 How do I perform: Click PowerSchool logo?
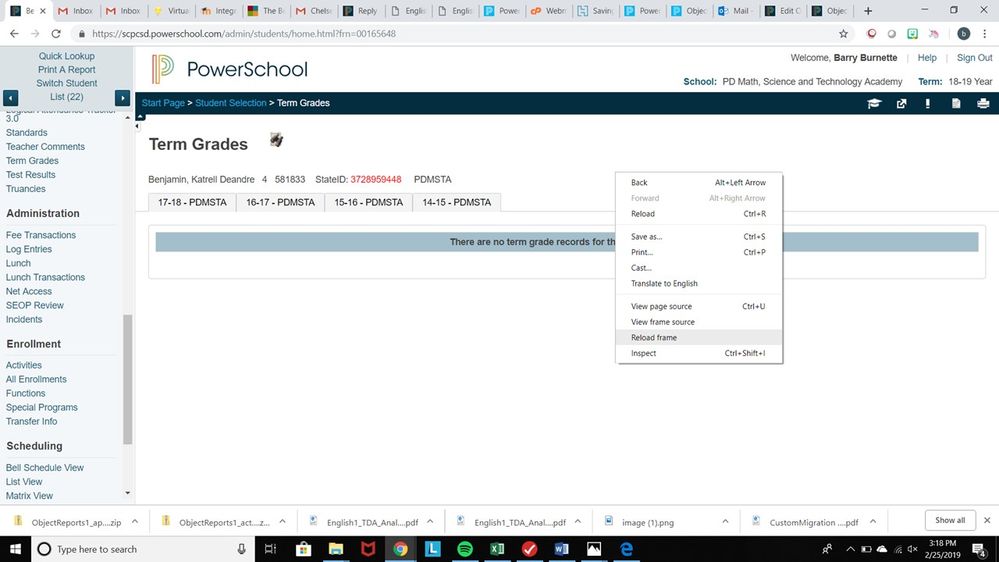229,69
